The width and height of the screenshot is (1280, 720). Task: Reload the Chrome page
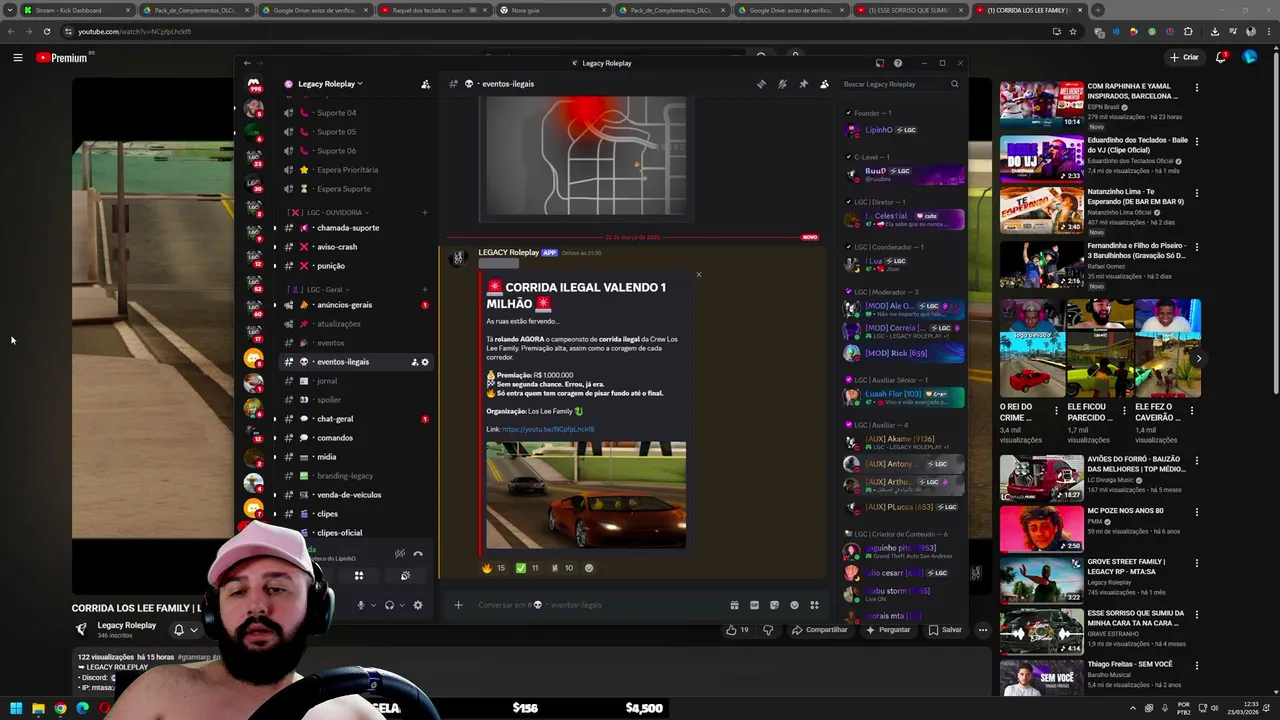pos(46,31)
